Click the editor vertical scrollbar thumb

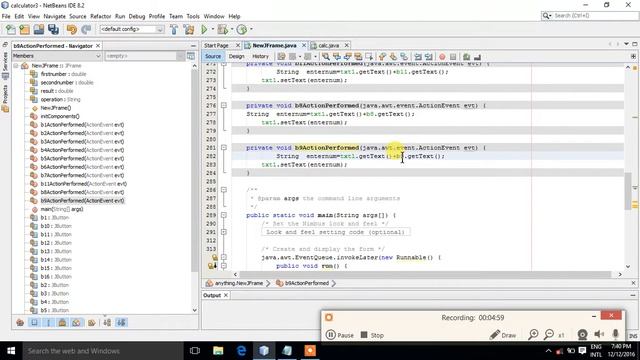tap(628, 191)
